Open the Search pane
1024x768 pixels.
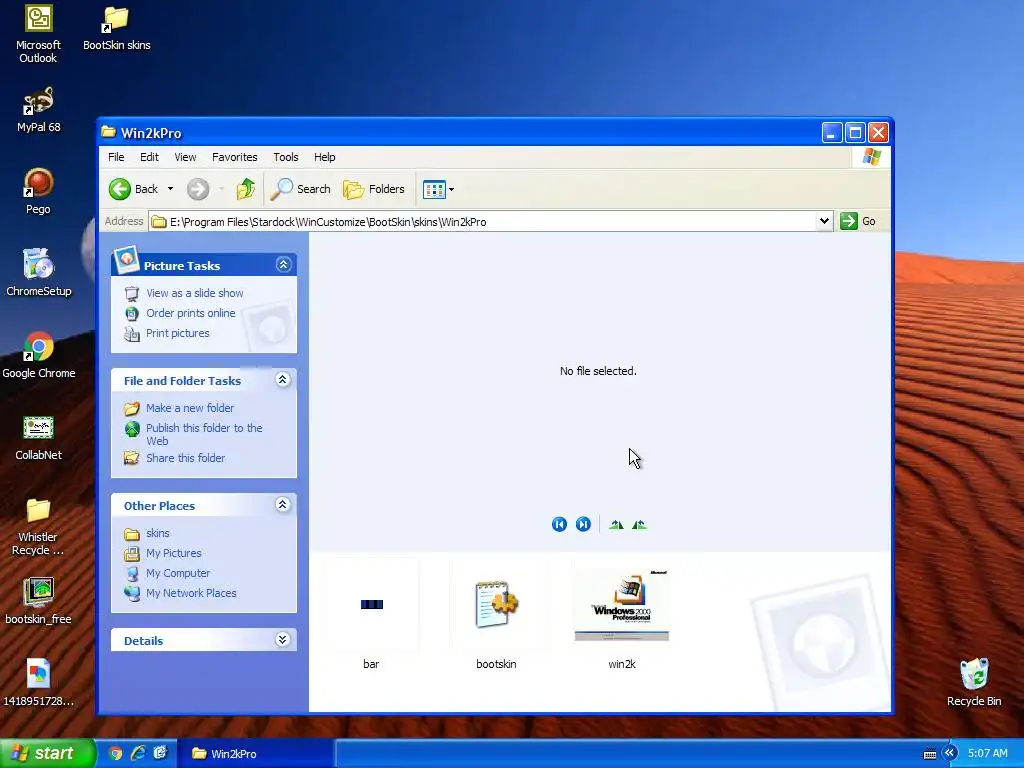(301, 189)
